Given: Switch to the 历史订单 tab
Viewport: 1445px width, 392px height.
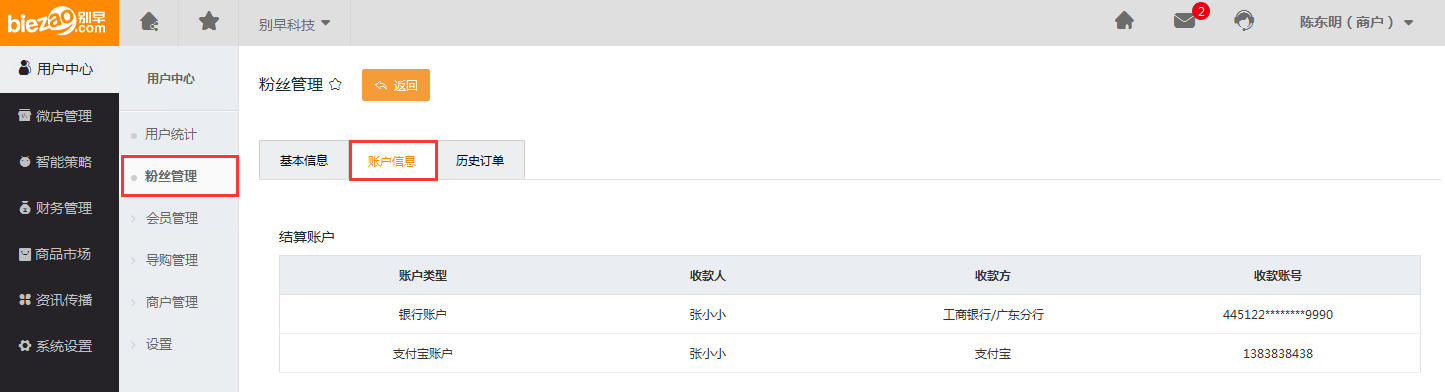Looking at the screenshot, I should 480,160.
